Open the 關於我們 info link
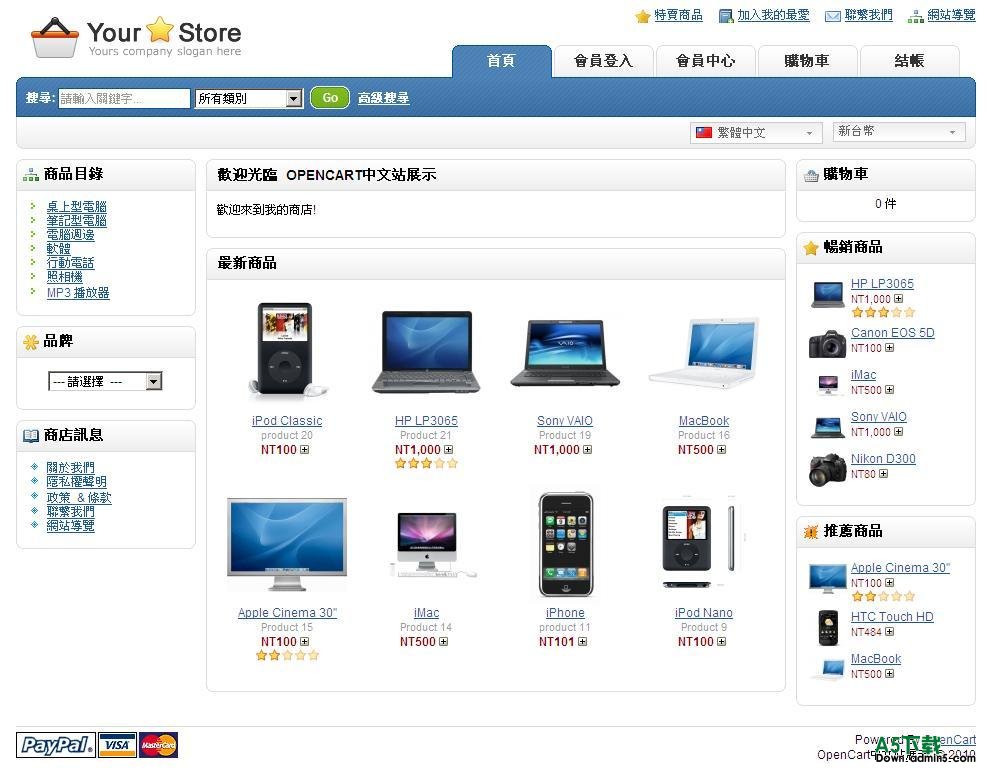The width and height of the screenshot is (987, 768). tap(70, 467)
